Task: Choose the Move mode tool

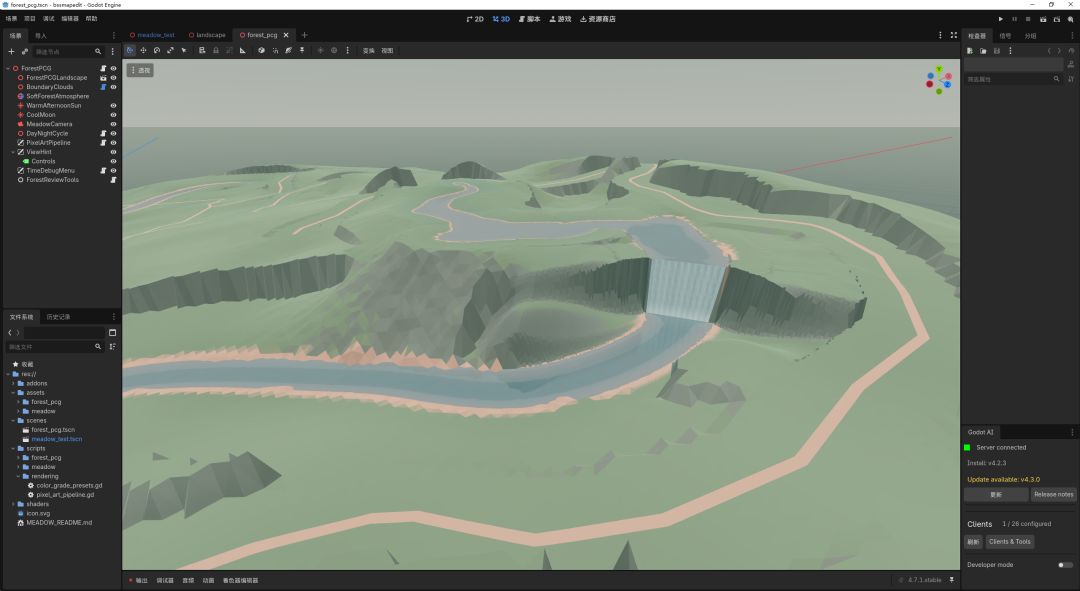Action: [143, 50]
